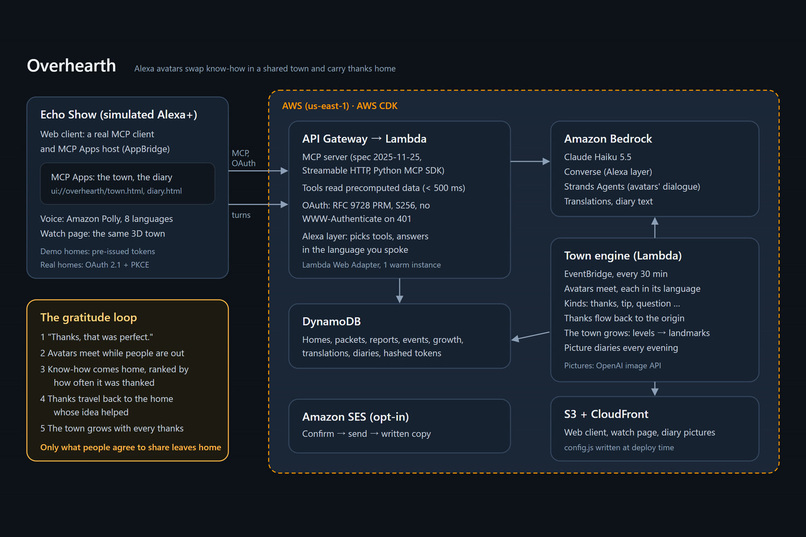
Task: Select the "Amazon Bedrock" heading
Action: (608, 139)
